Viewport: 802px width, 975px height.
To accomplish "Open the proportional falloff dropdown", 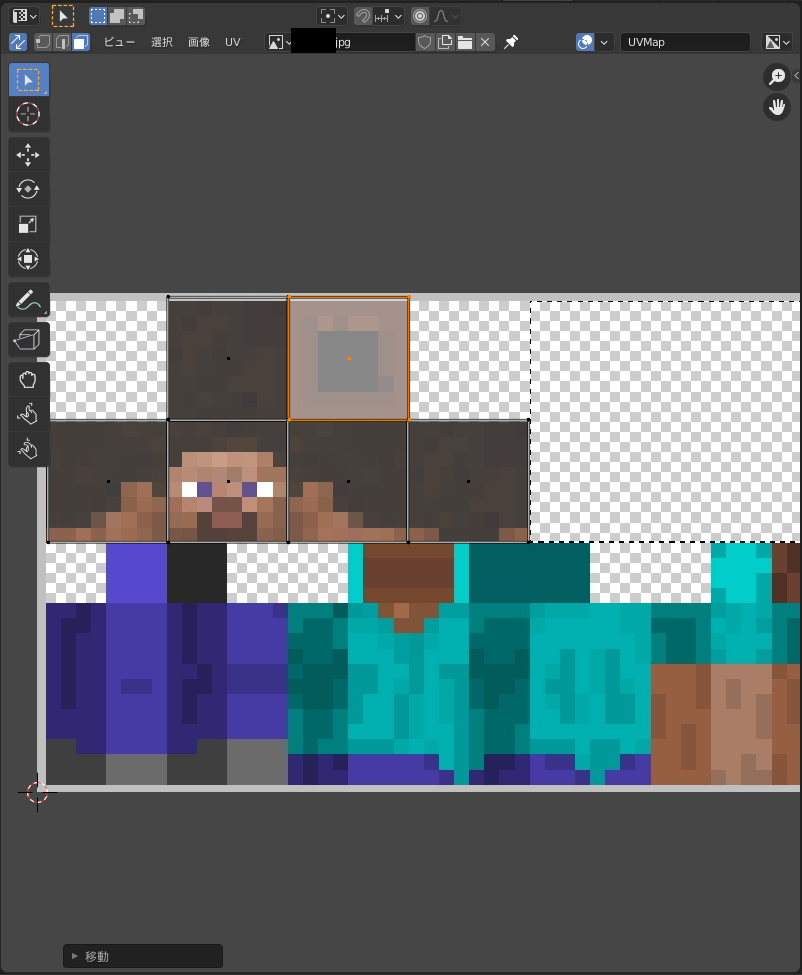I will (x=446, y=16).
